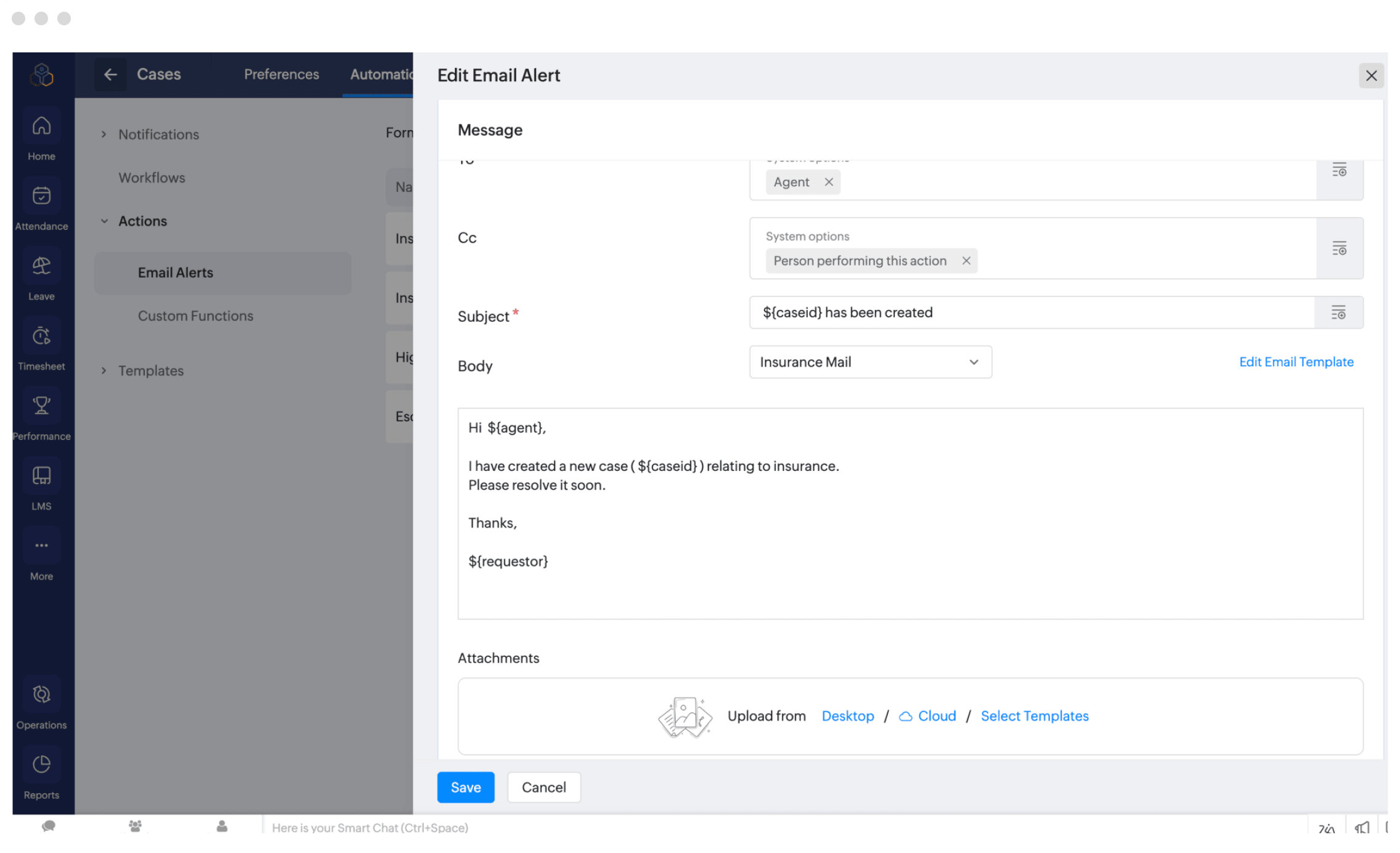Switch to the Preferences tab
1400x853 pixels.
tap(282, 75)
